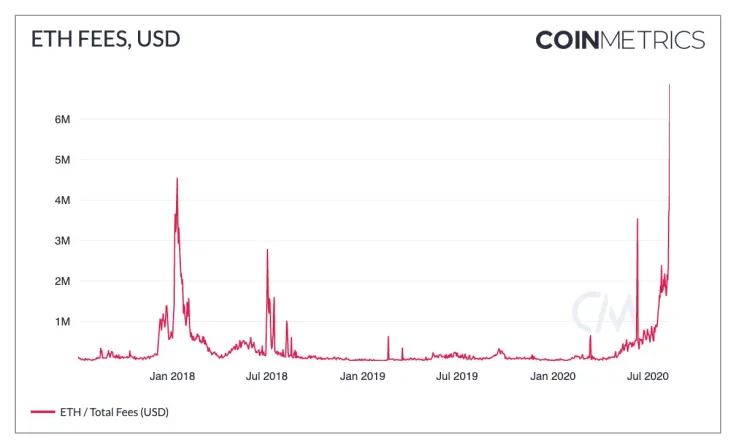Image resolution: width=736 pixels, height=448 pixels.
Task: Click the January 2018 fee peak
Action: 177,180
